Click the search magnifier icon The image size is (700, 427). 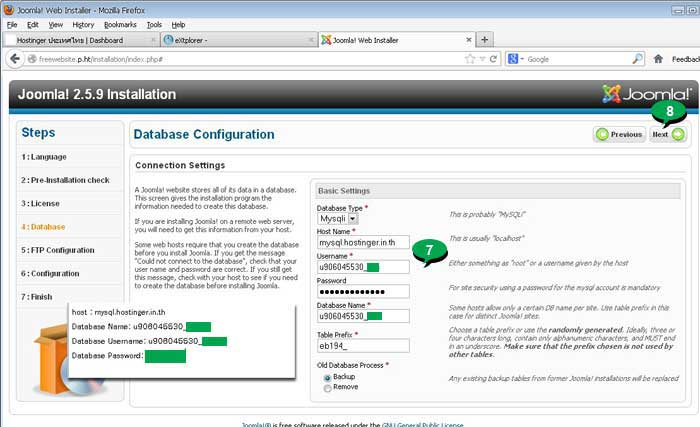[x=638, y=59]
